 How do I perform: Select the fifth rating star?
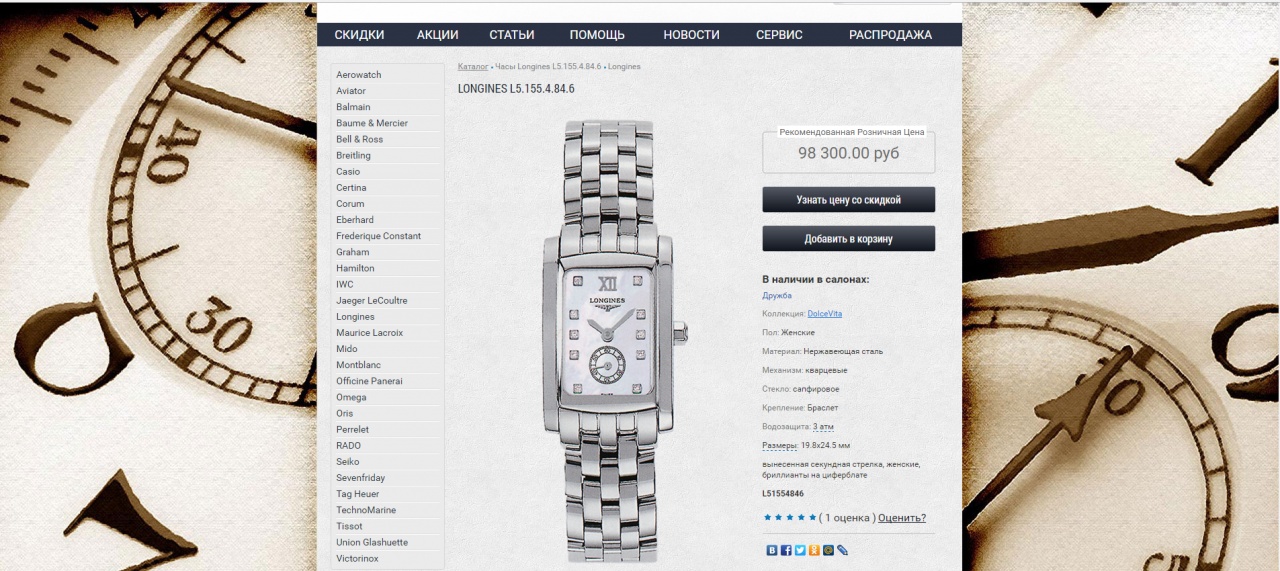tap(812, 517)
